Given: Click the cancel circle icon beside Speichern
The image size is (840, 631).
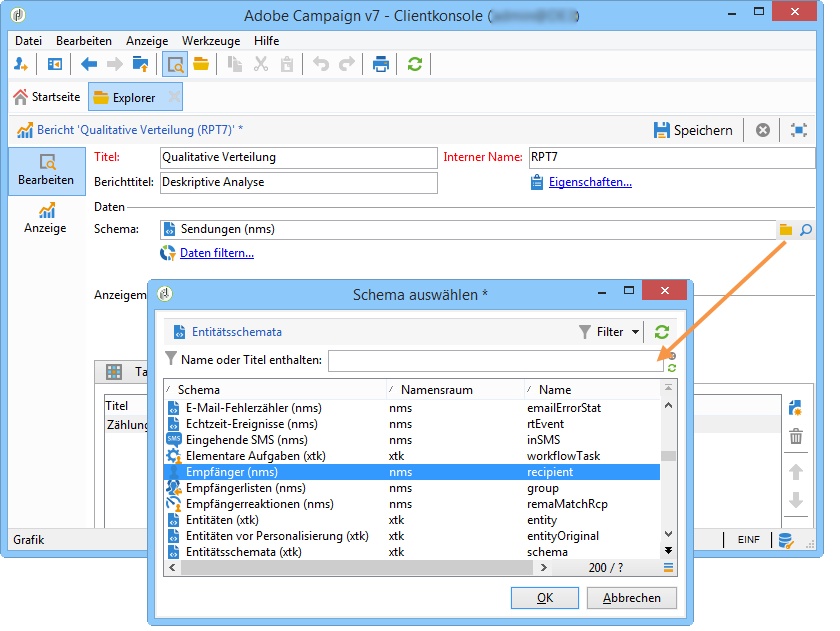Looking at the screenshot, I should (x=763, y=130).
